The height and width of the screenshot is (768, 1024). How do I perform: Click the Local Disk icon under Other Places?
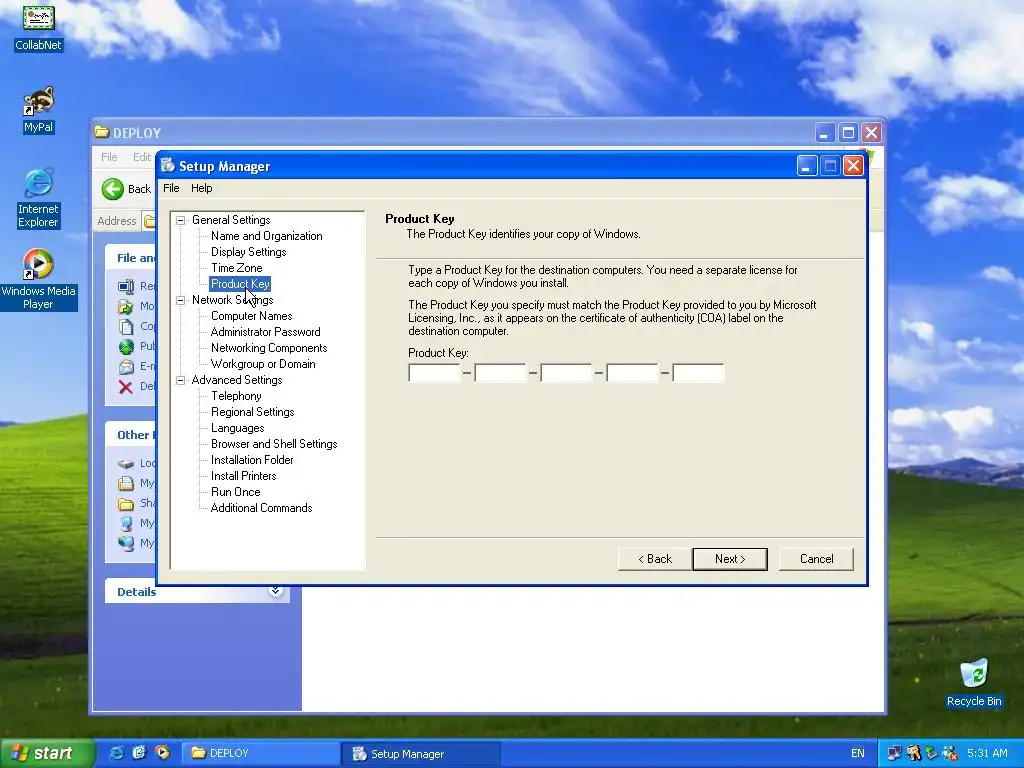(126, 463)
